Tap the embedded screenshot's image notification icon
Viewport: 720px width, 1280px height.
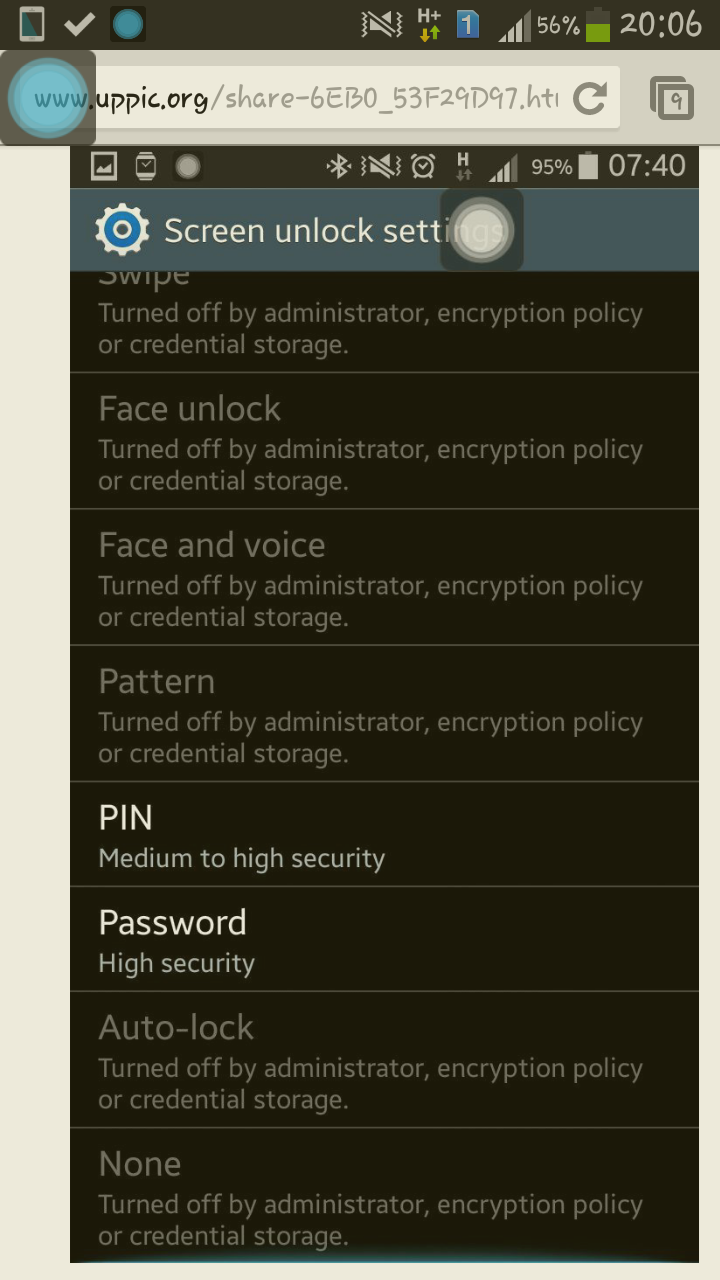pos(104,166)
